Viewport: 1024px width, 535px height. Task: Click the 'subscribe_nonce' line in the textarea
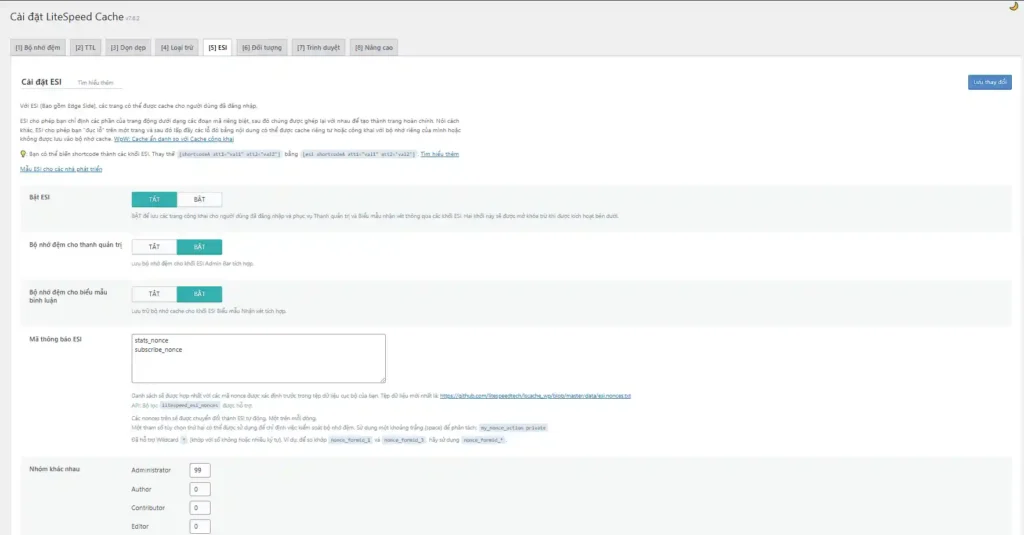tap(159, 349)
